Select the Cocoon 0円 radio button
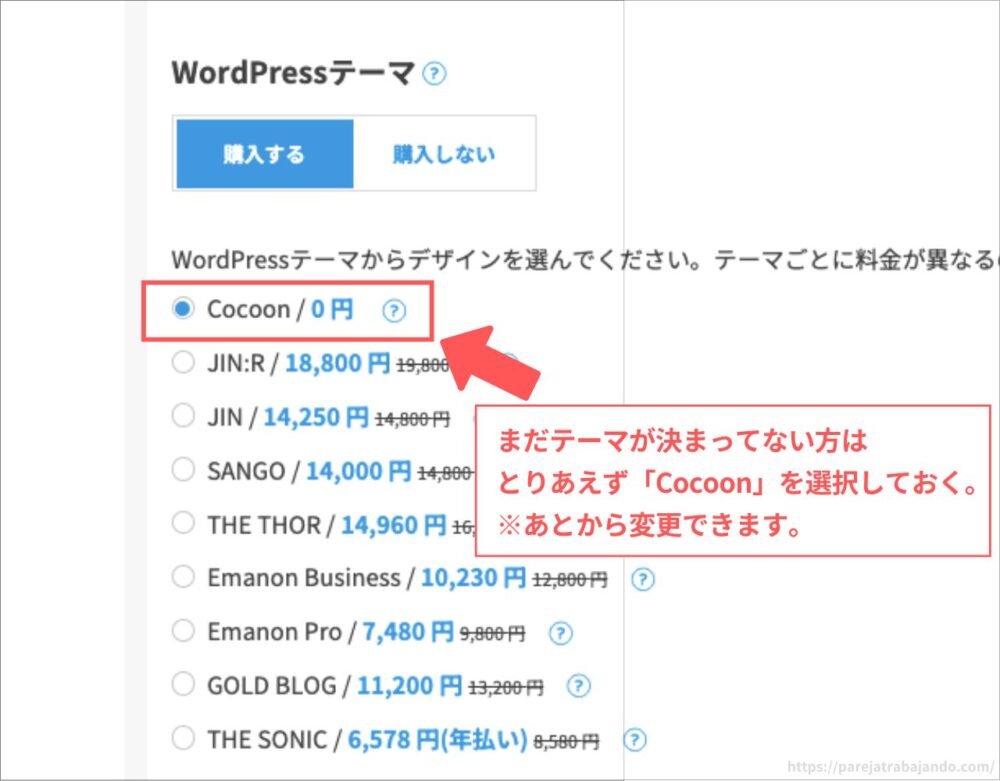The width and height of the screenshot is (1000, 781). coord(183,309)
